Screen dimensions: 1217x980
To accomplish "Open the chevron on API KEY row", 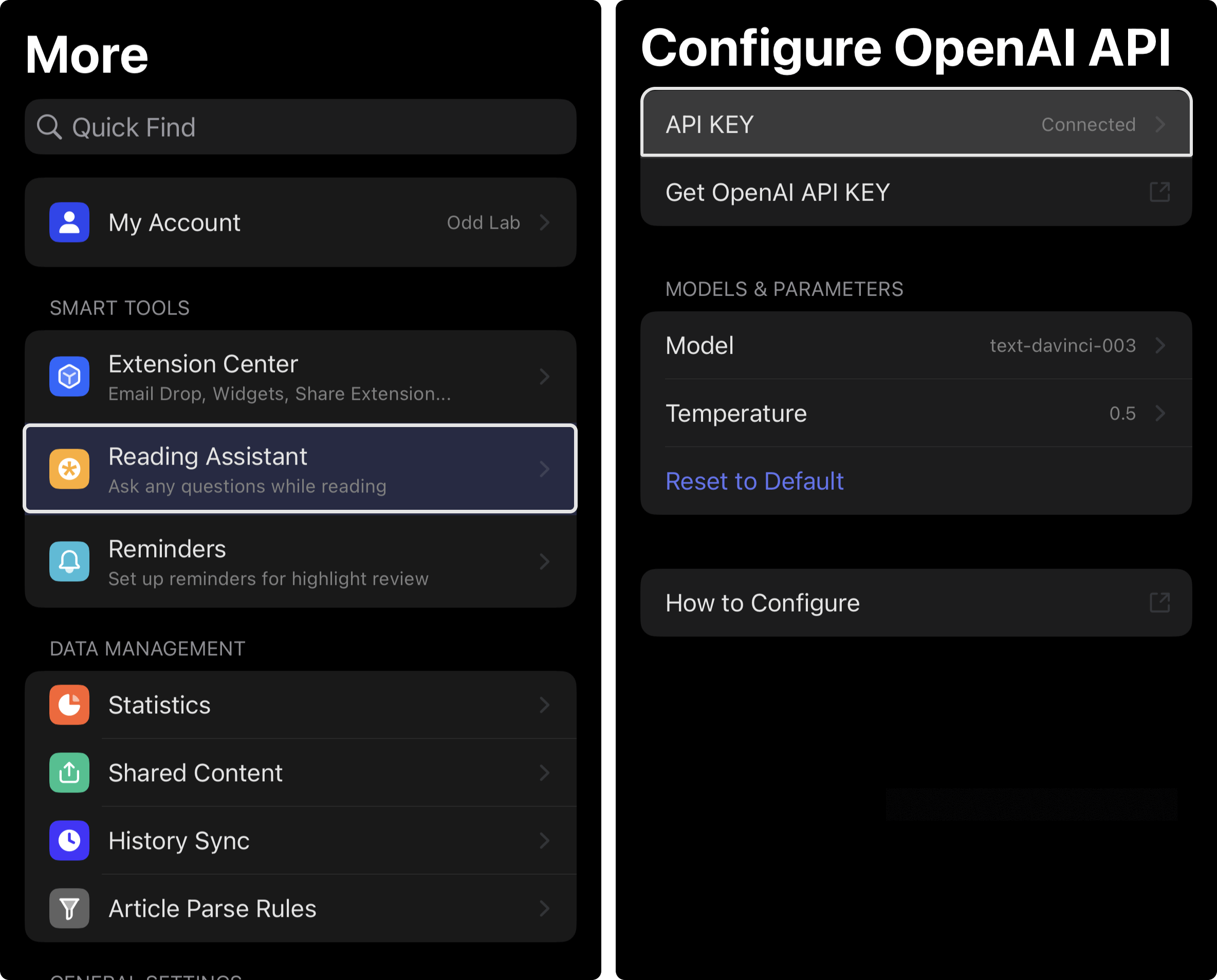I will 1160,124.
